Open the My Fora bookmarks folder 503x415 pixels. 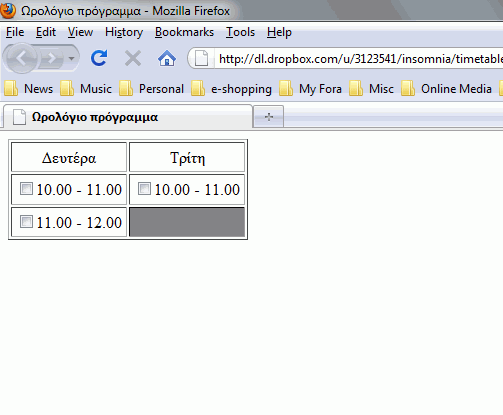(311, 89)
